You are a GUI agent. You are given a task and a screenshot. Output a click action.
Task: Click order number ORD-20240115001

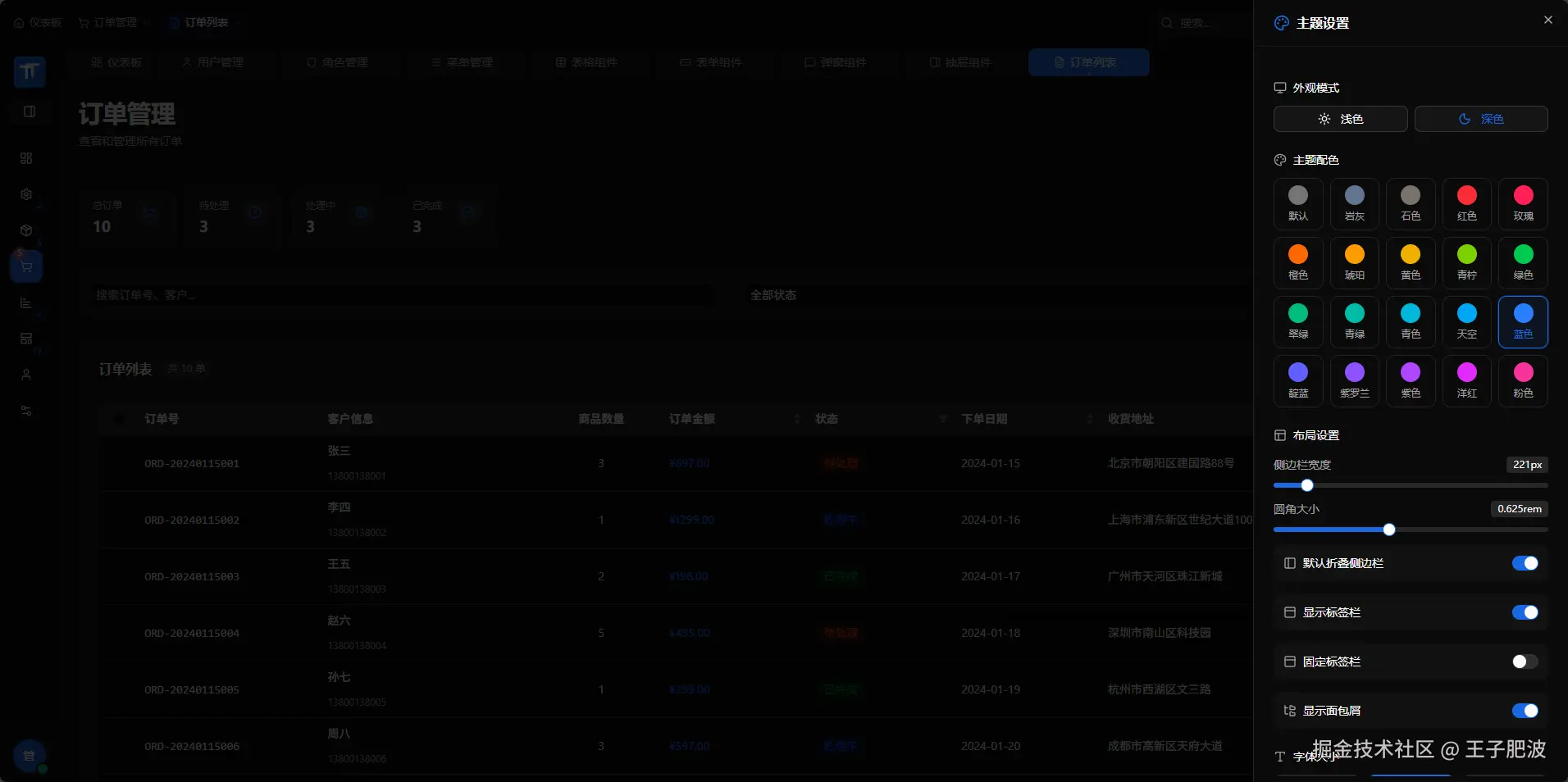192,464
